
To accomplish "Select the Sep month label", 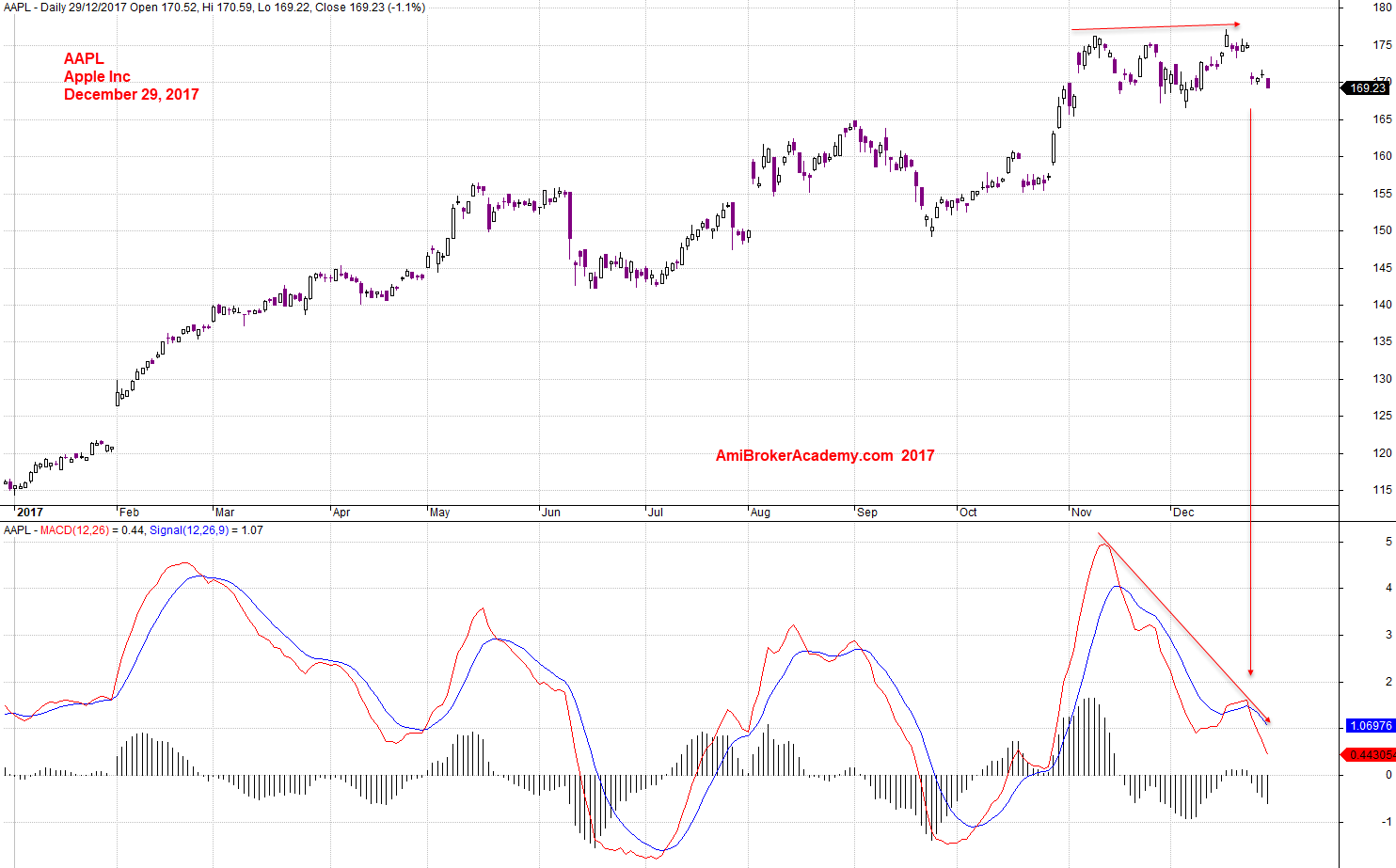I will click(867, 513).
